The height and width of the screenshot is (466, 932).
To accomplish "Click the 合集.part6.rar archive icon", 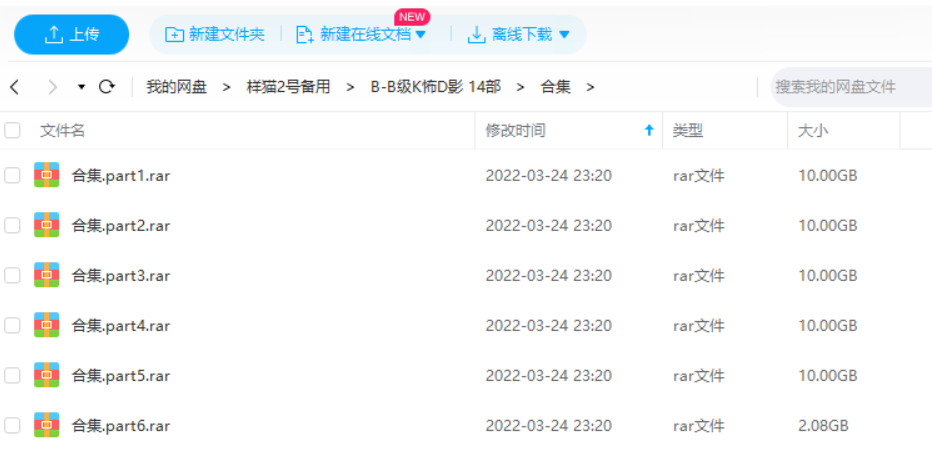I will (x=46, y=425).
